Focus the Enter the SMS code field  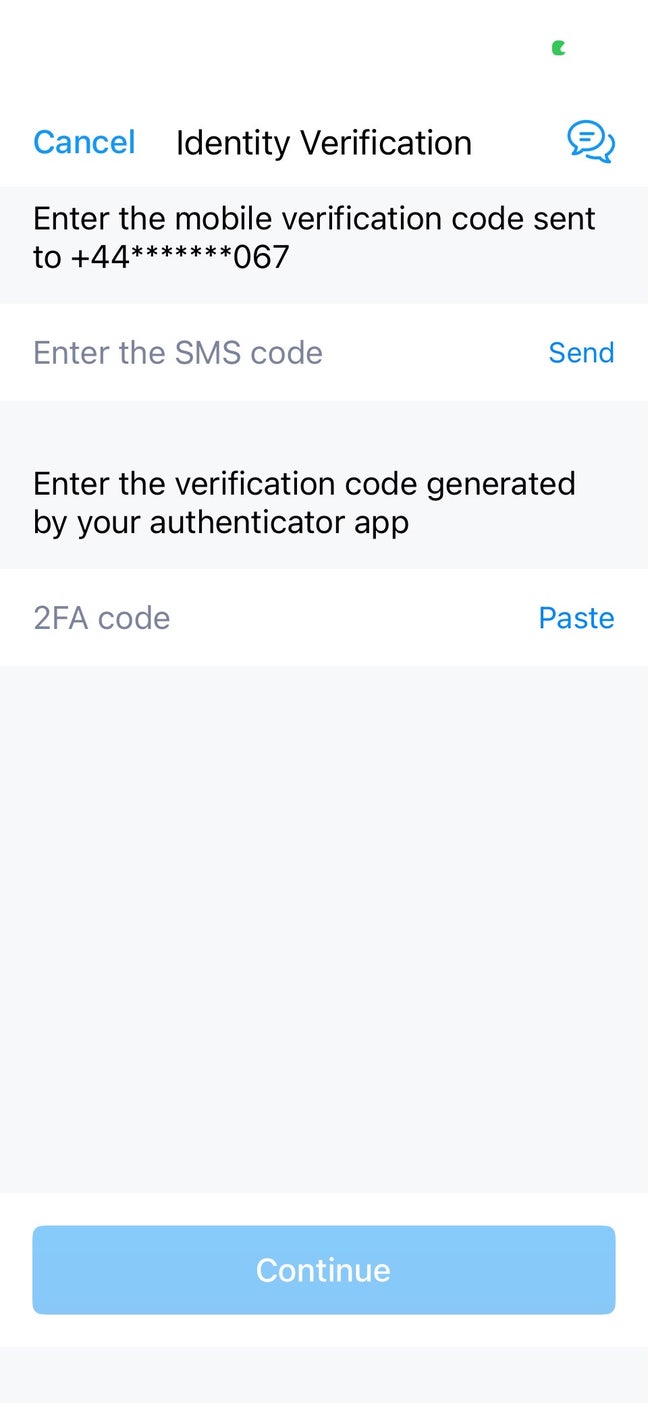coord(280,352)
